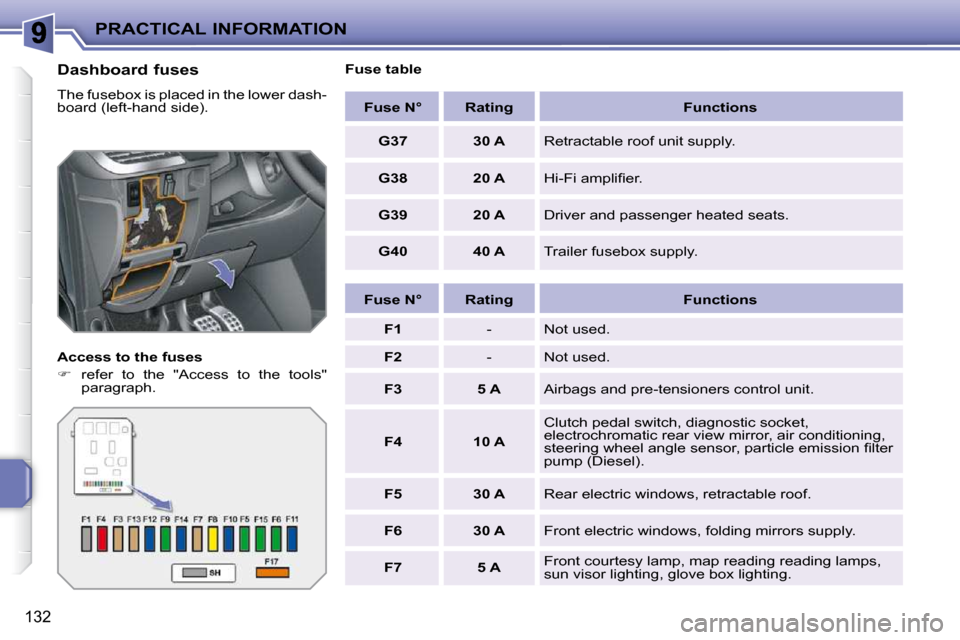Click the G38 fuse number cell

(x=392, y=178)
